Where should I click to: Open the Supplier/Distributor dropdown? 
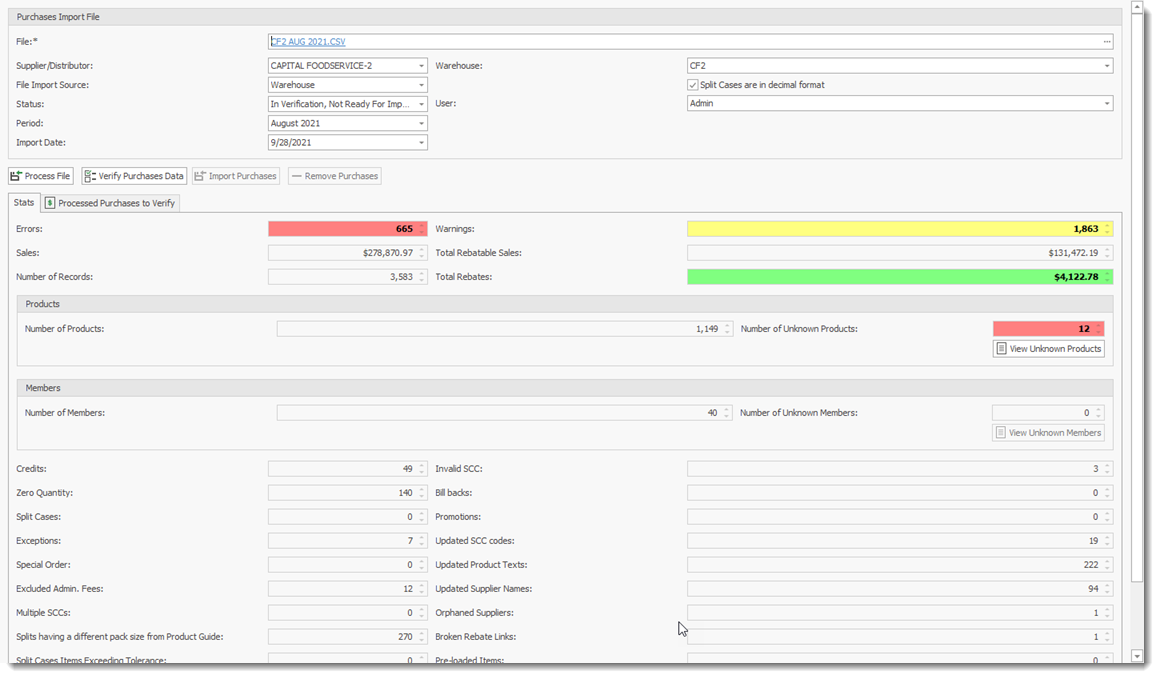[x=421, y=65]
